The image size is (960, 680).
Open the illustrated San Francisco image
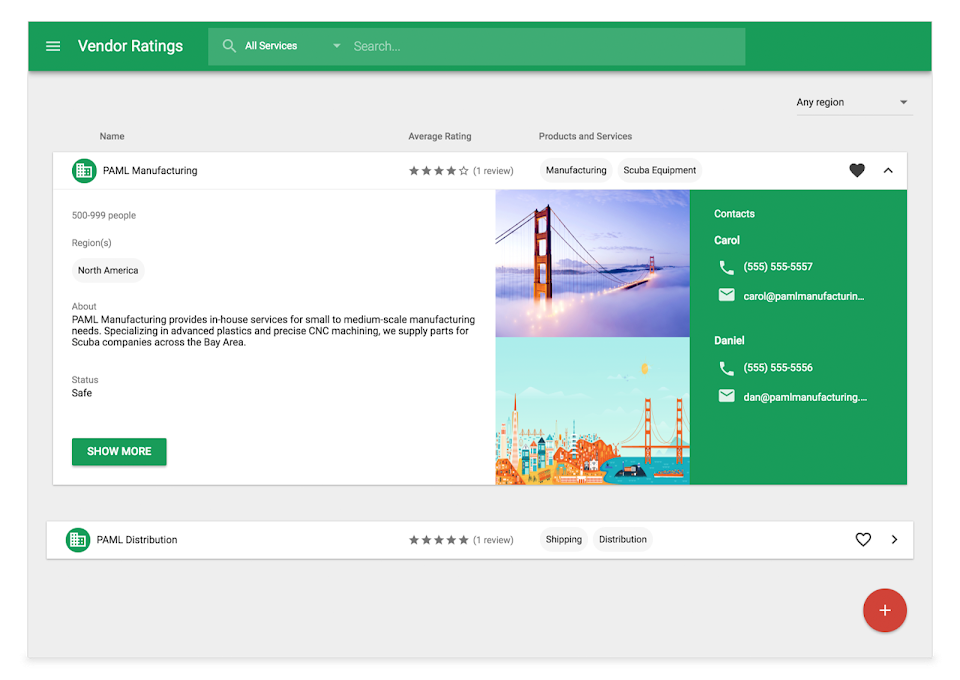pyautogui.click(x=593, y=411)
